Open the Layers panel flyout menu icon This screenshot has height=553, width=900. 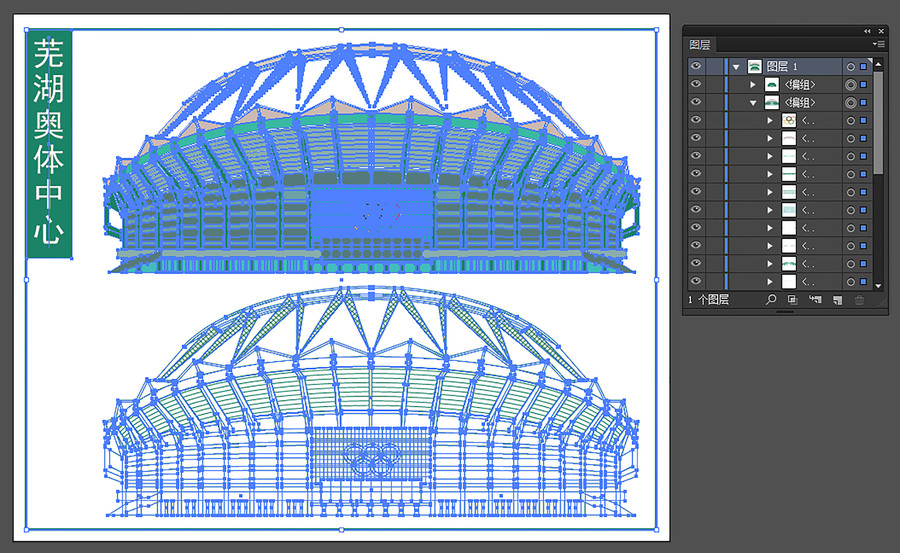[x=878, y=44]
